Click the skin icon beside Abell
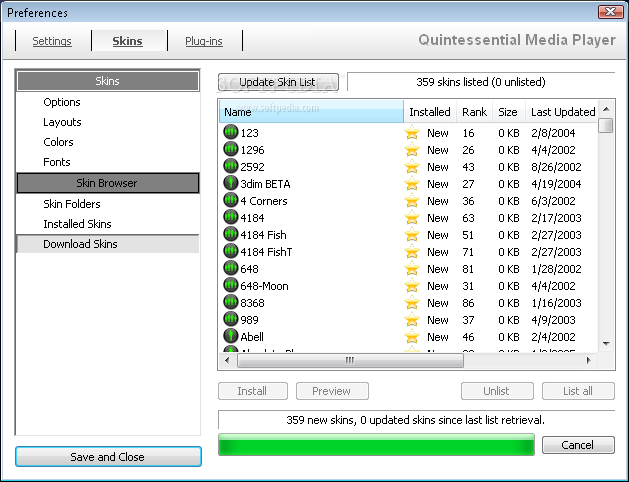The image size is (629, 482). tap(231, 336)
